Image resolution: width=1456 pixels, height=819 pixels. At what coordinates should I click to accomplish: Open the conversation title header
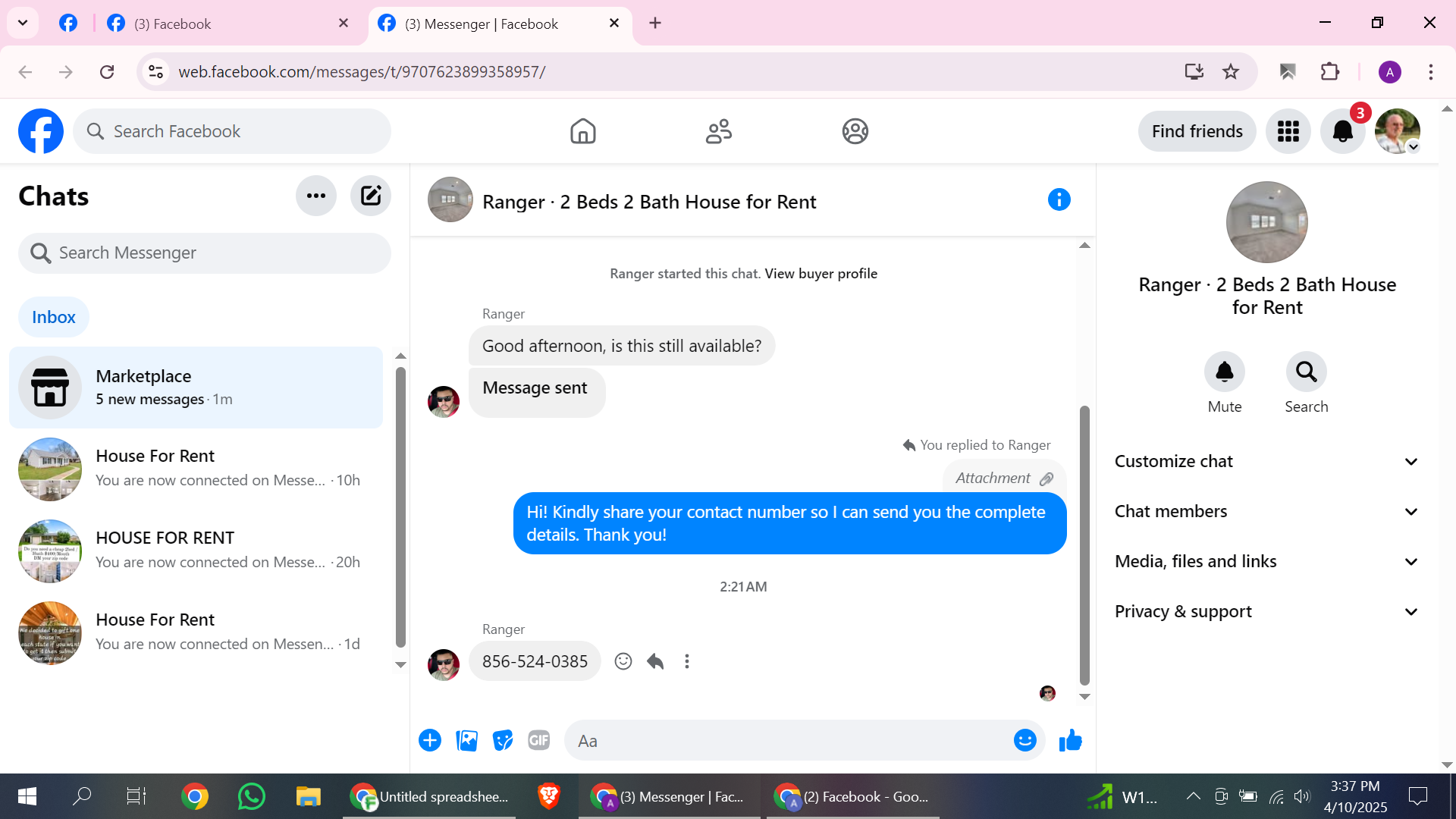pos(649,202)
